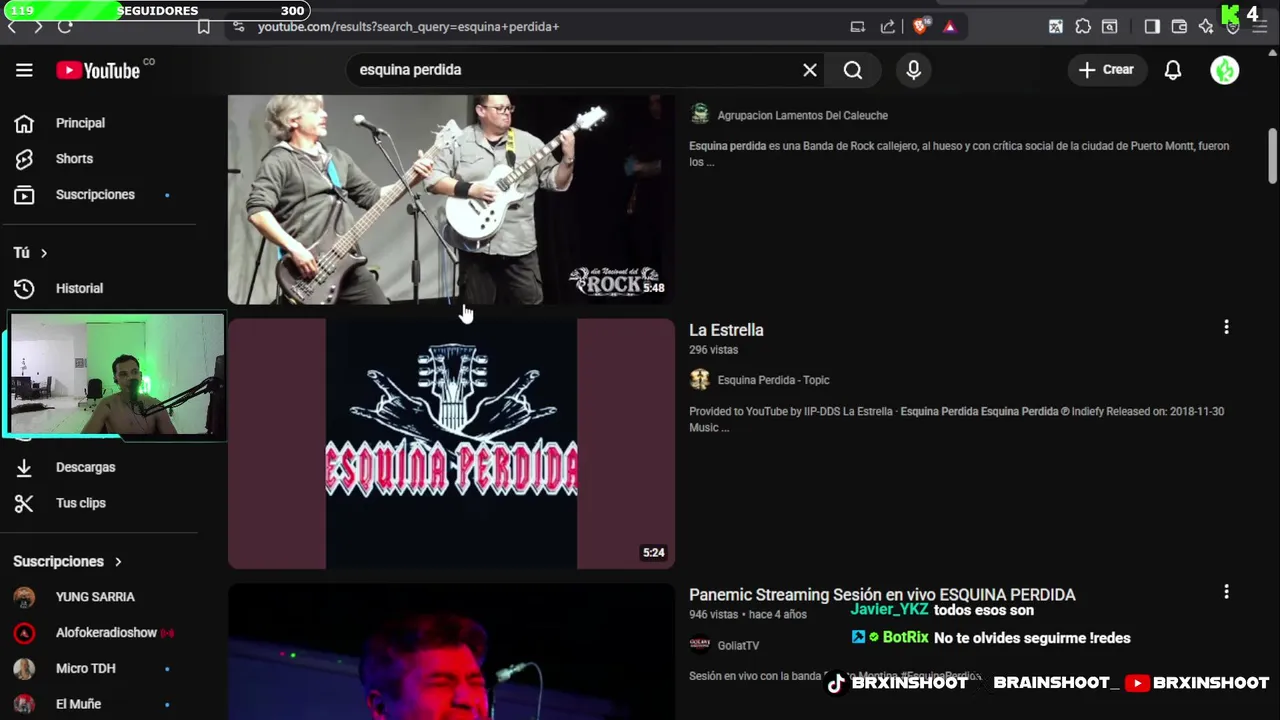Click the Shorts icon in sidebar
The image size is (1280, 720).
24,159
